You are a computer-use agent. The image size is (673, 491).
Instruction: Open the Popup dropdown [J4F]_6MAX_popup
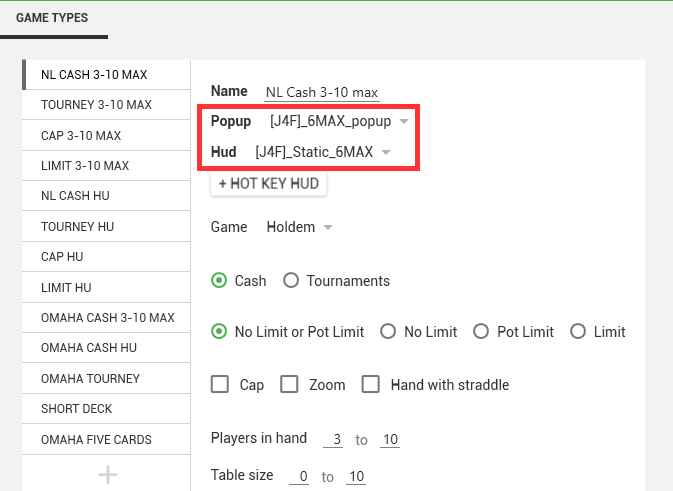coord(338,121)
